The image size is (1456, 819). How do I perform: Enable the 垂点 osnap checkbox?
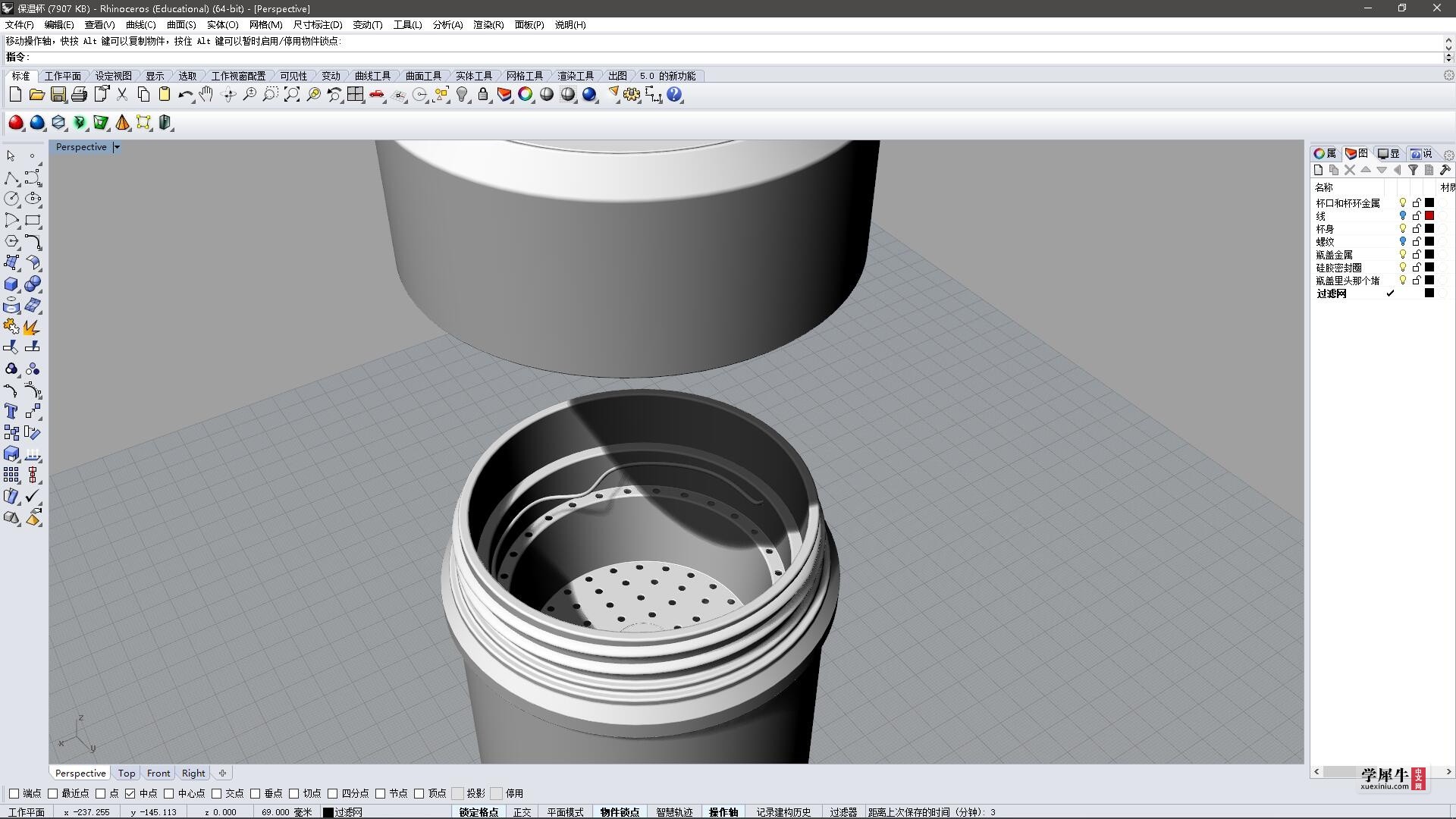[255, 793]
